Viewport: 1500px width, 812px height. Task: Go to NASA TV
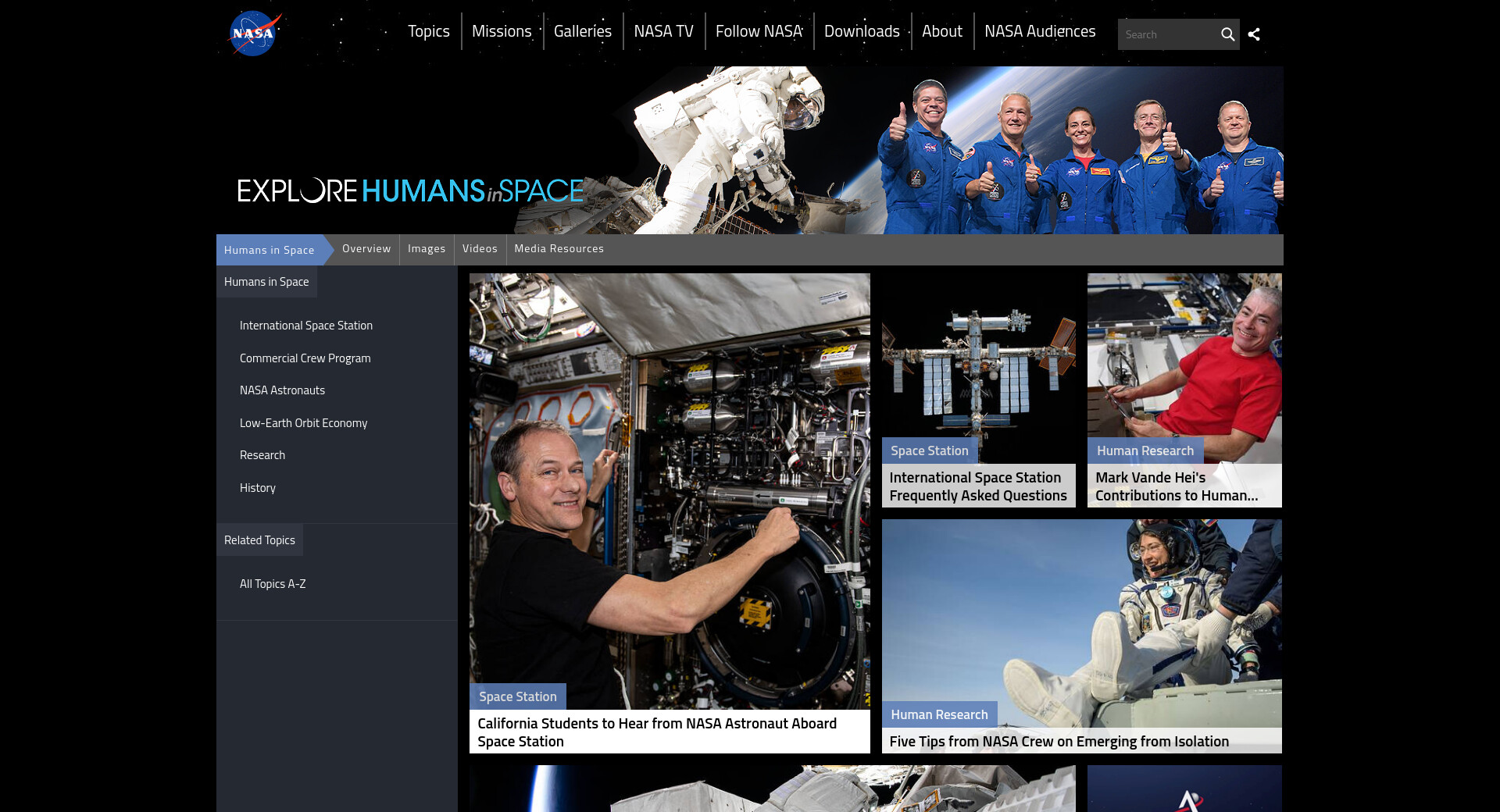[x=664, y=31]
